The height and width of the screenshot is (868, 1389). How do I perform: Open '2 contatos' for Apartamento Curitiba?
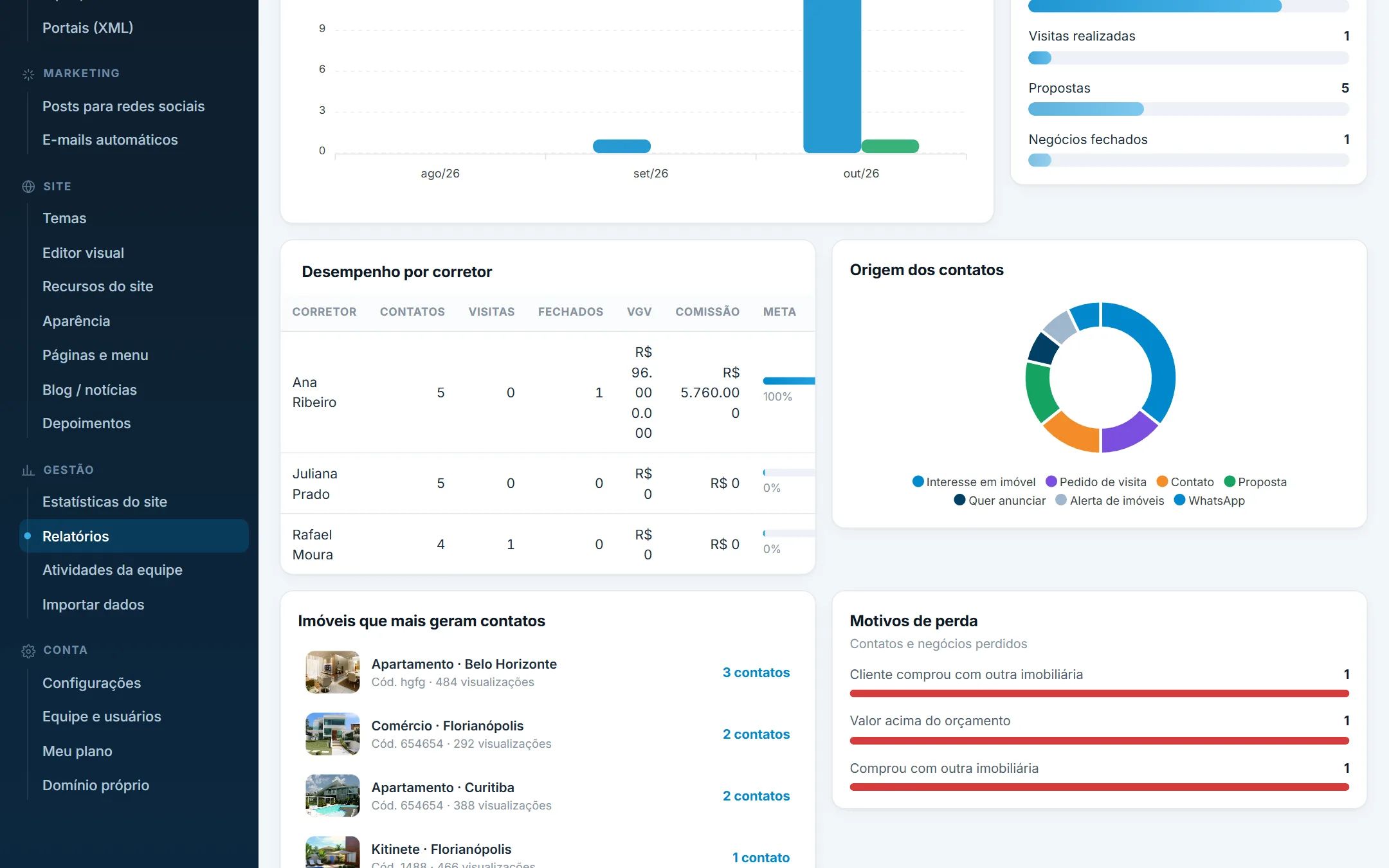click(x=756, y=796)
